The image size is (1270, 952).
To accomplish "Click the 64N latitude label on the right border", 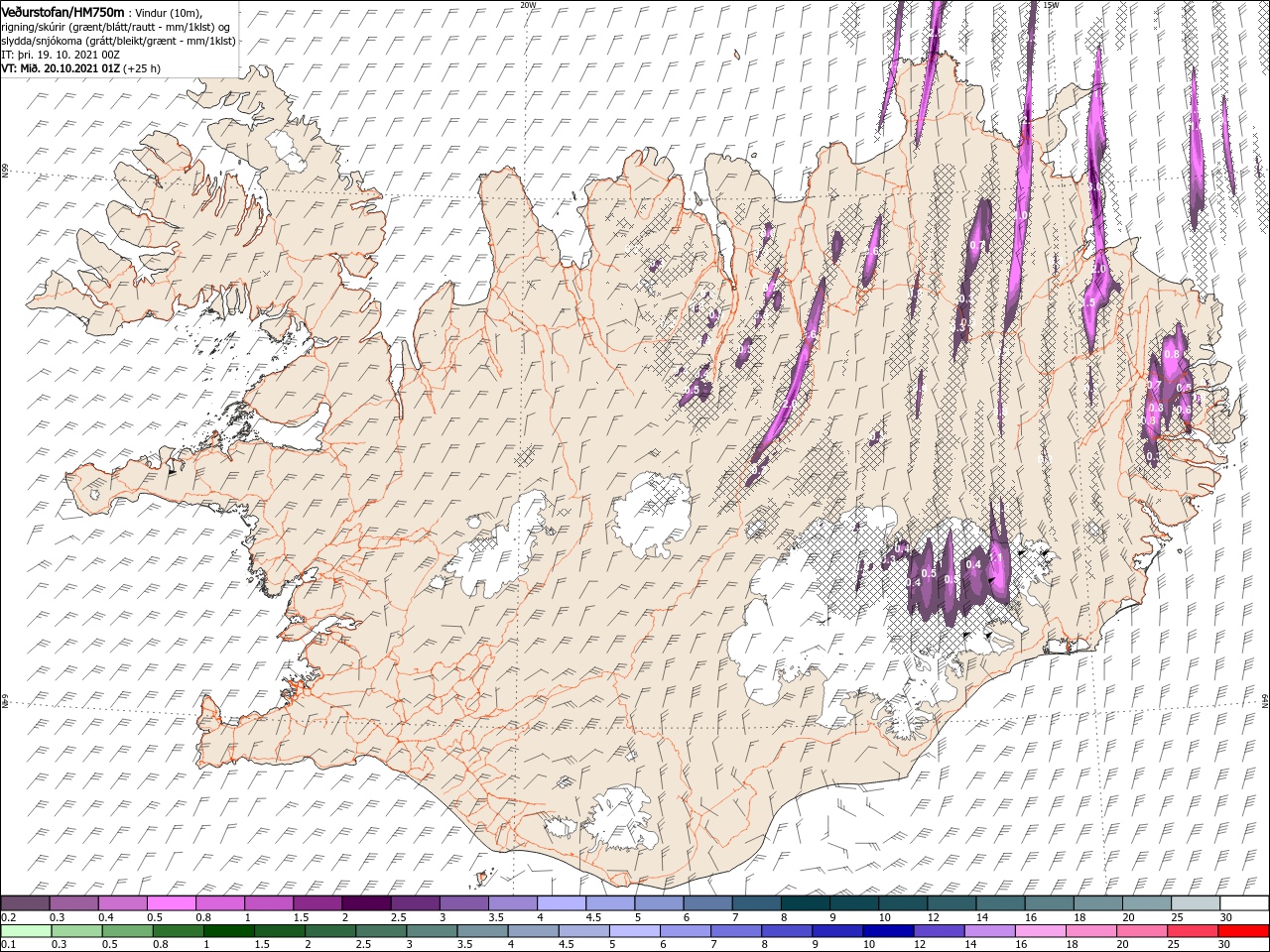I will [x=1265, y=701].
